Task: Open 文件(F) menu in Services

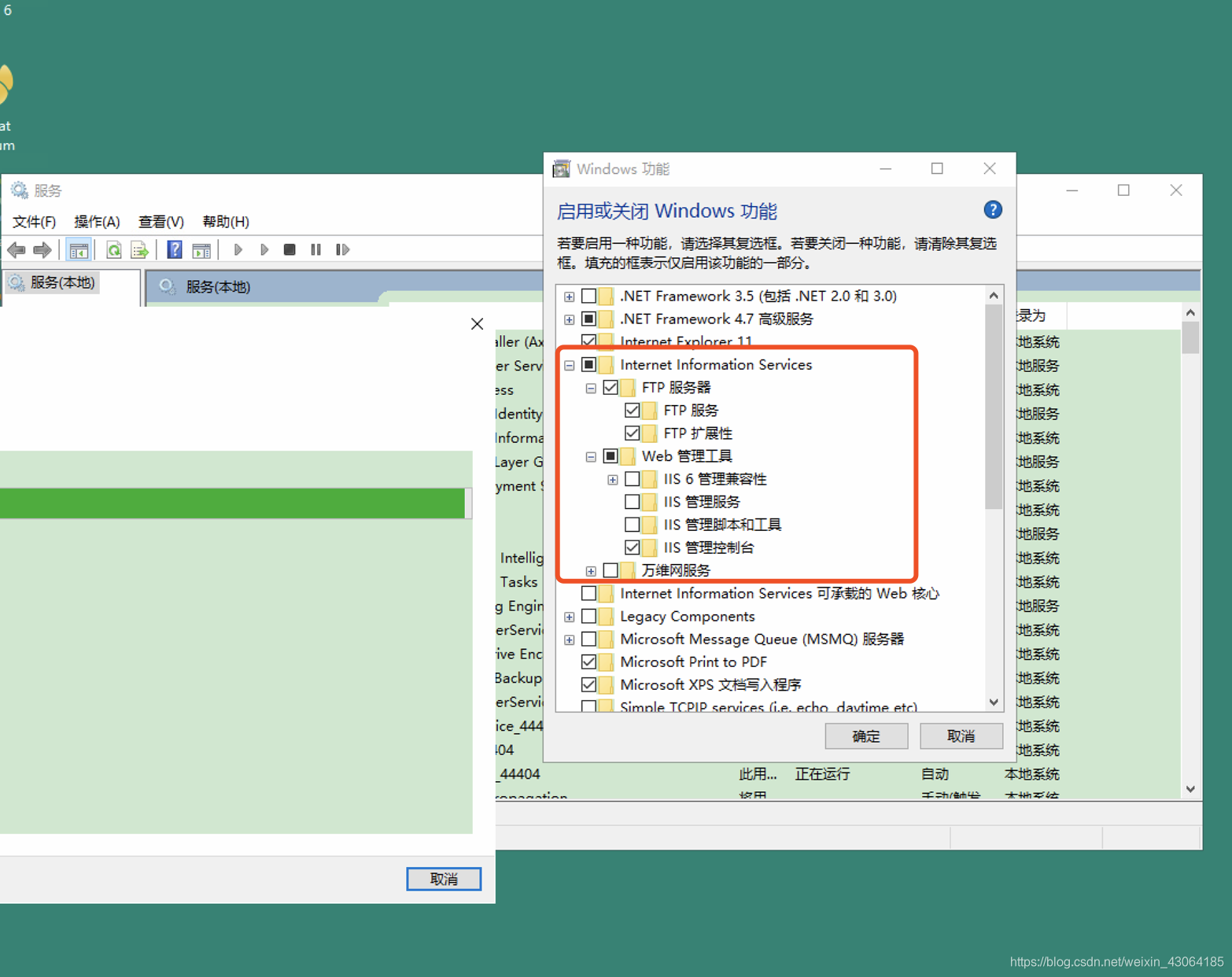Action: point(34,222)
